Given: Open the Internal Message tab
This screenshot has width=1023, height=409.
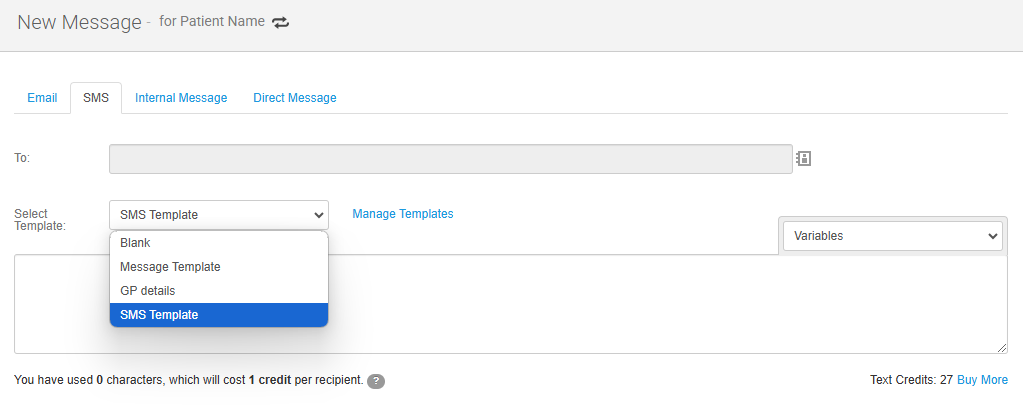Looking at the screenshot, I should pyautogui.click(x=181, y=98).
